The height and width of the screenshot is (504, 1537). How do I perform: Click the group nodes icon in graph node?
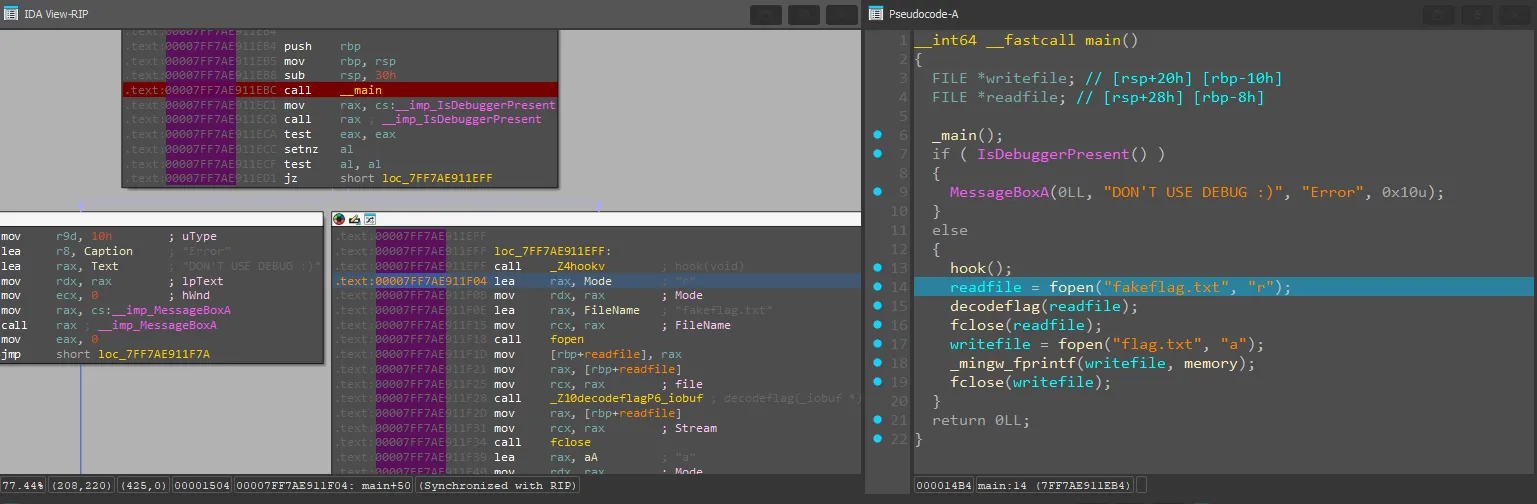369,219
